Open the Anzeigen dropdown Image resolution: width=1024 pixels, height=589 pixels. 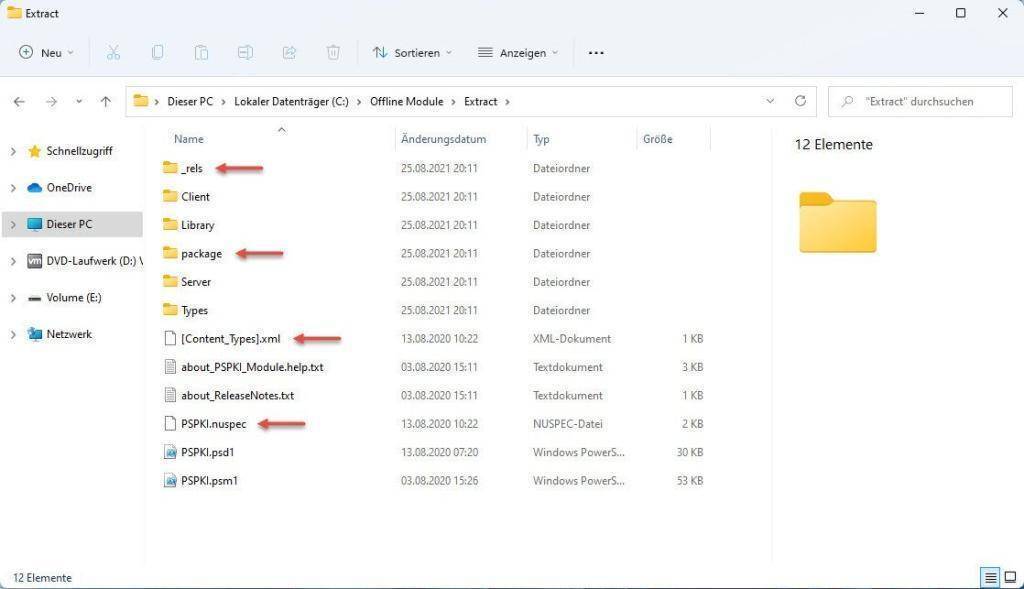tap(516, 52)
